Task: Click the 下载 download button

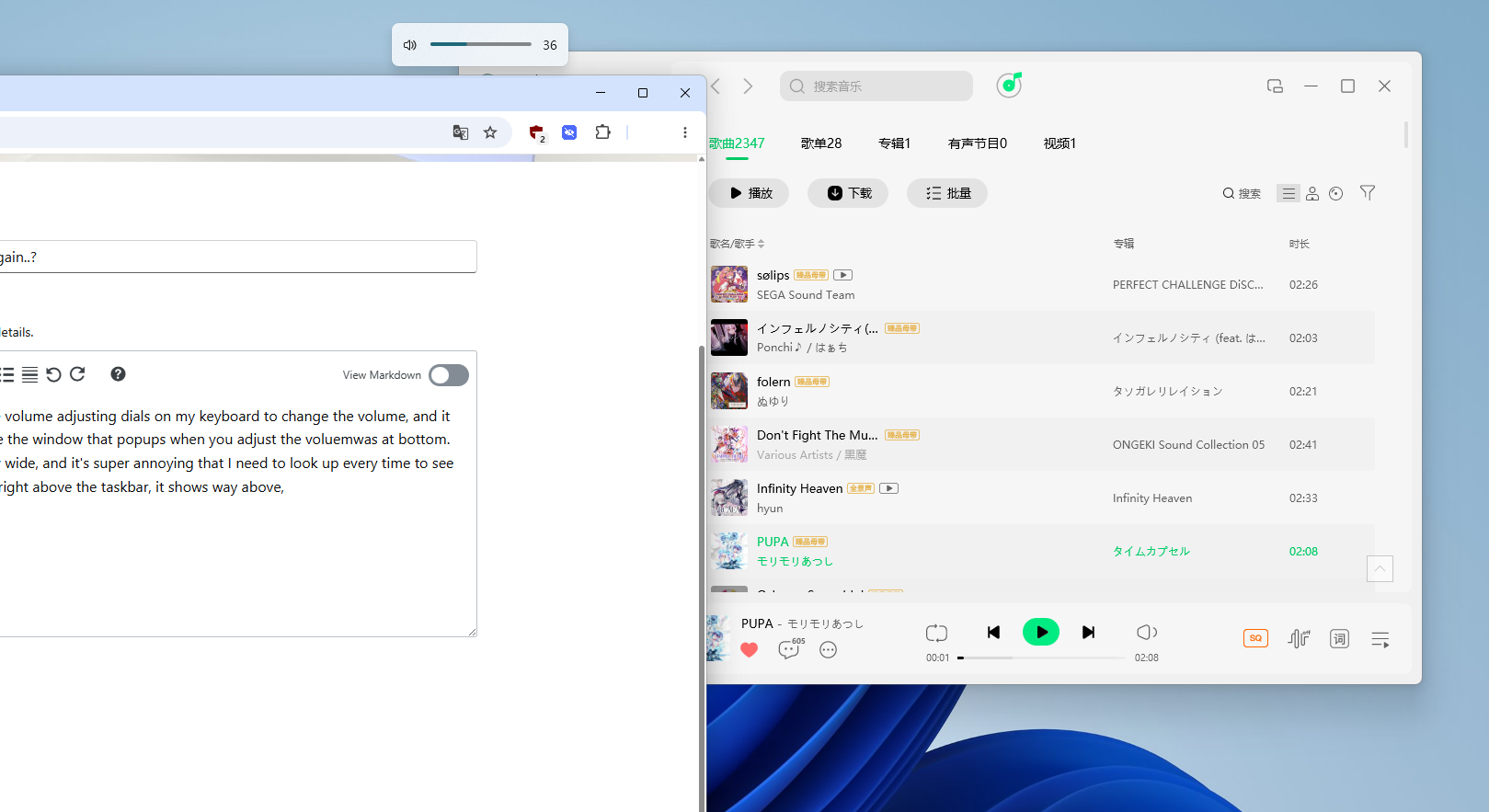Action: [x=848, y=193]
